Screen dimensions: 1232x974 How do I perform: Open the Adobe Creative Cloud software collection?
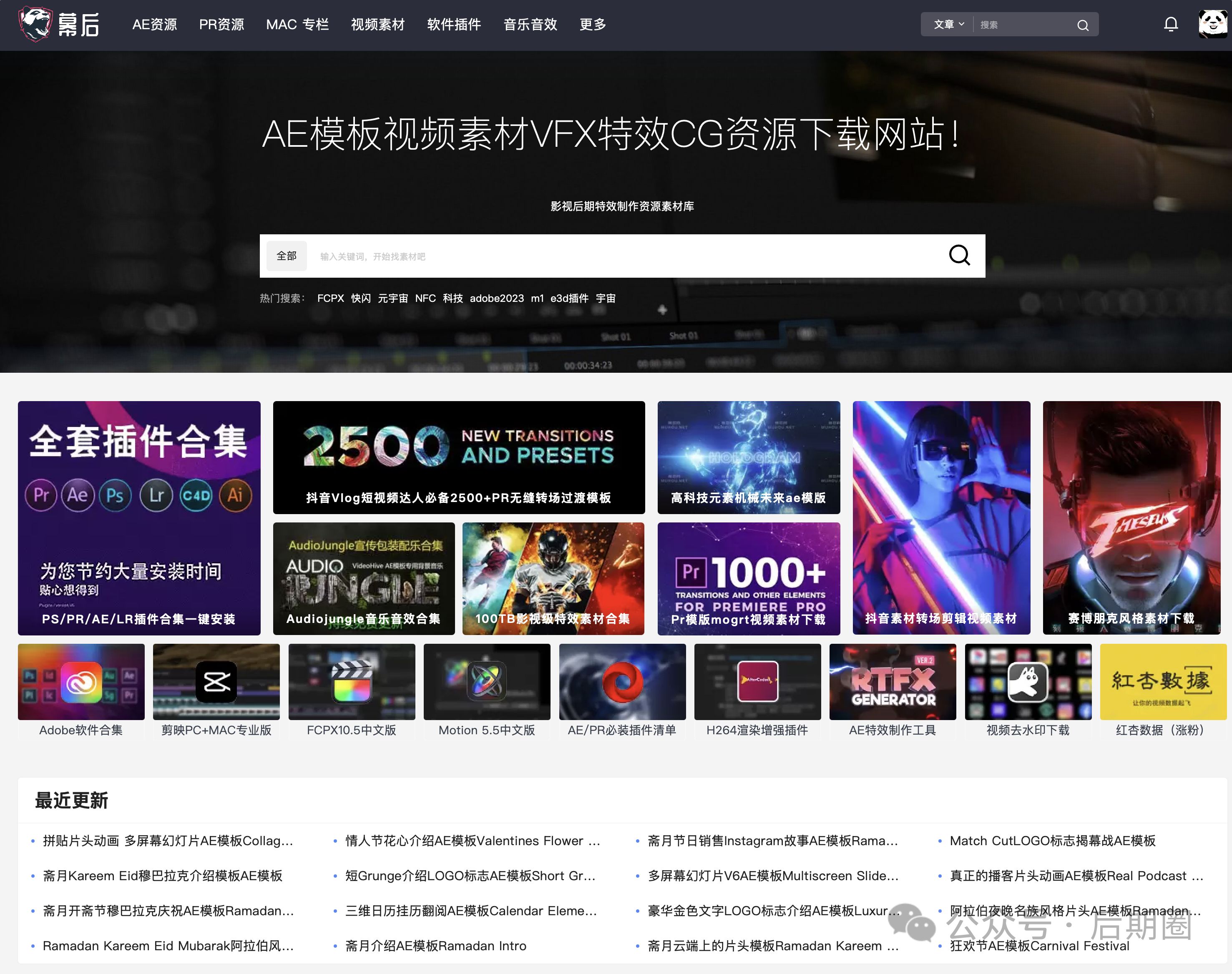(x=81, y=682)
